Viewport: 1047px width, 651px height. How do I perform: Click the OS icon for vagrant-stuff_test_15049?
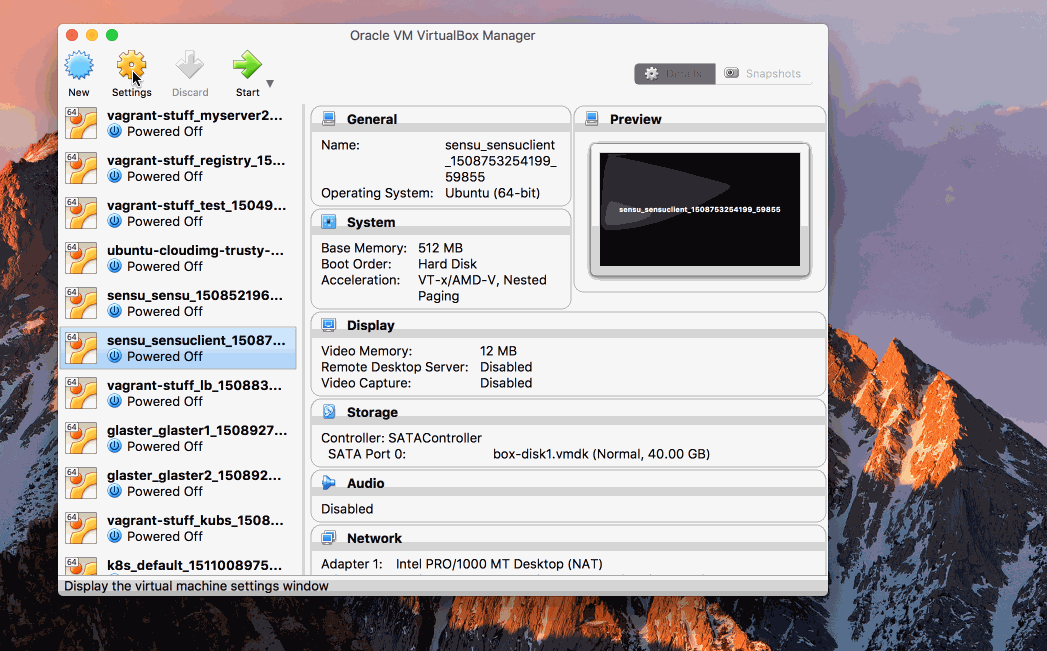click(81, 213)
